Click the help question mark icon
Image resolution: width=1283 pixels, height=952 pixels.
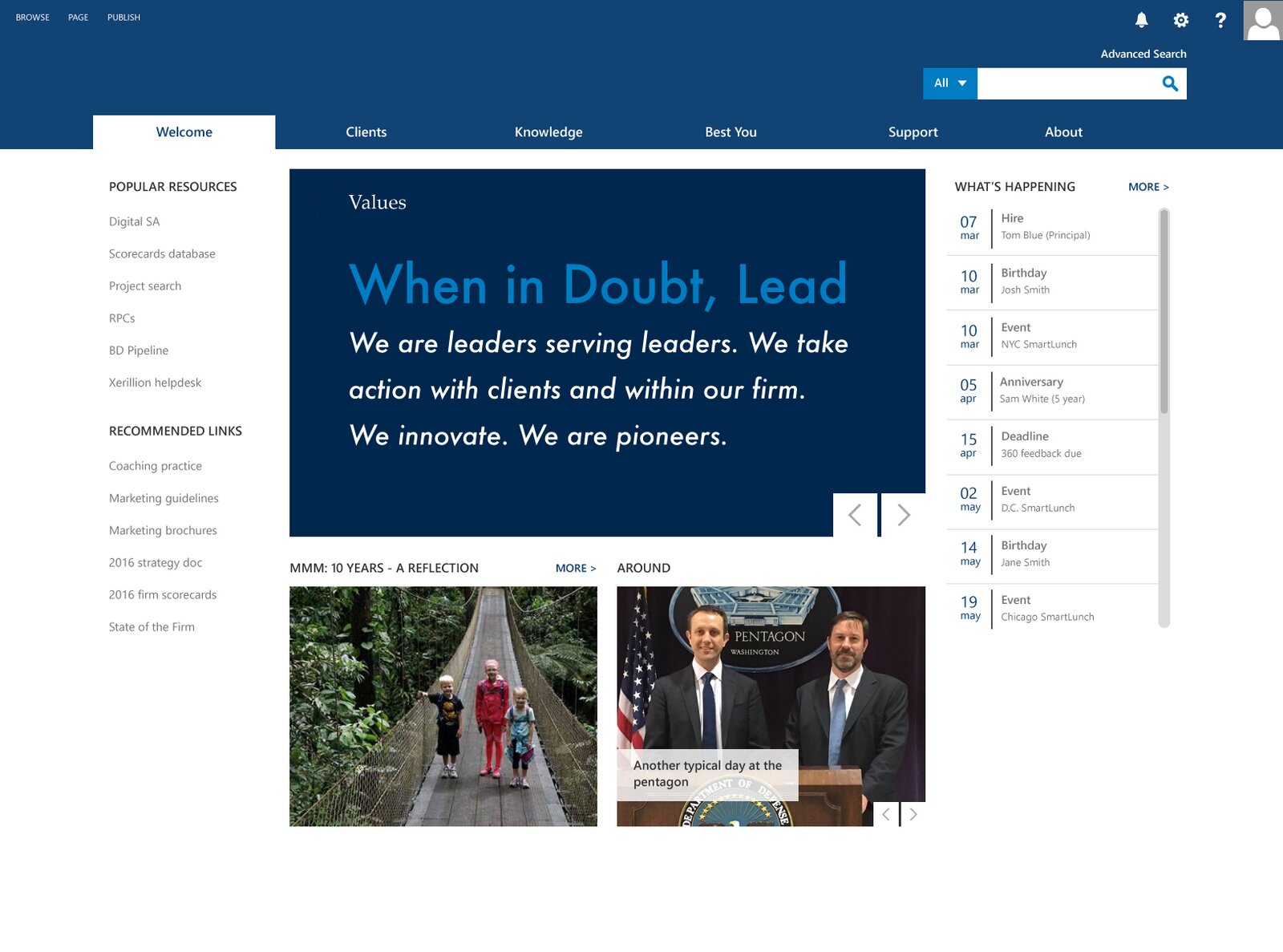tap(1220, 20)
